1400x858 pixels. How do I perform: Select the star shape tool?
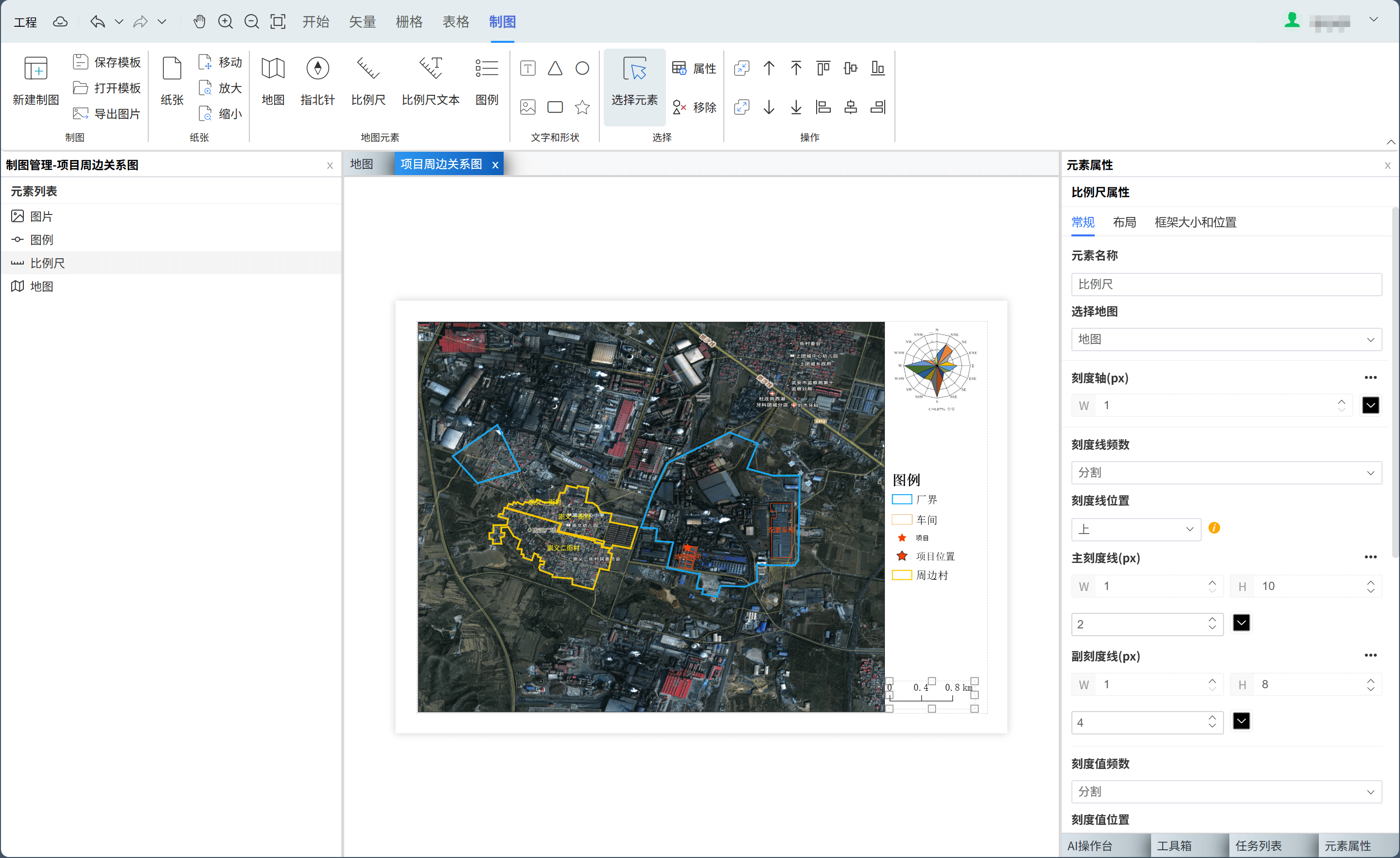(x=582, y=107)
